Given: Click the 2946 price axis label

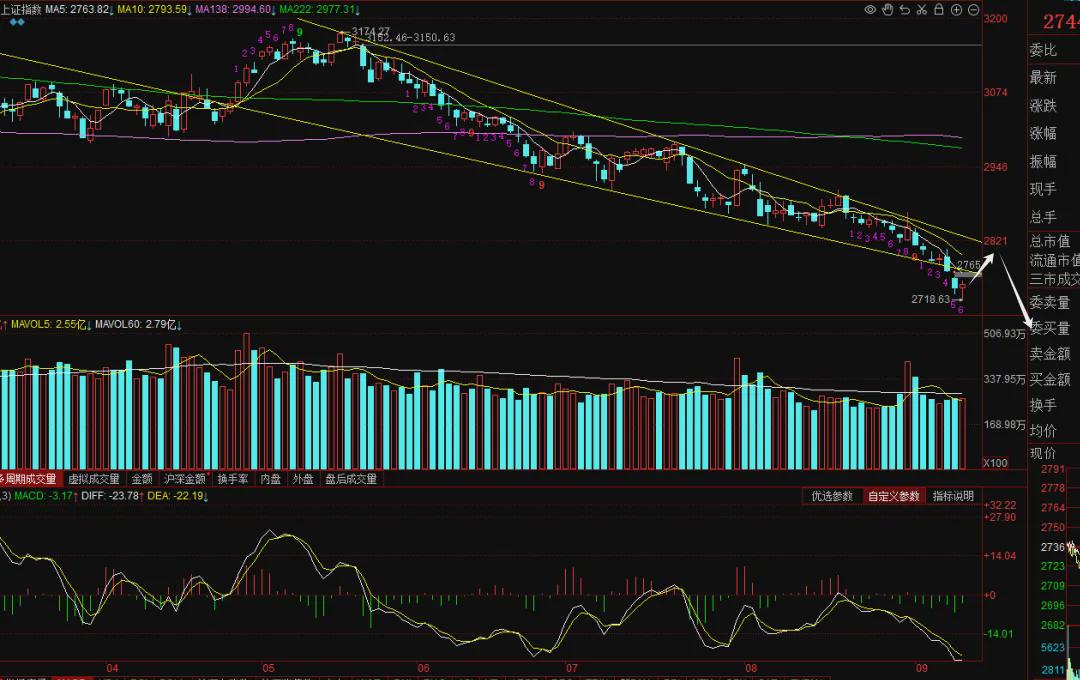Looking at the screenshot, I should pyautogui.click(x=995, y=167).
